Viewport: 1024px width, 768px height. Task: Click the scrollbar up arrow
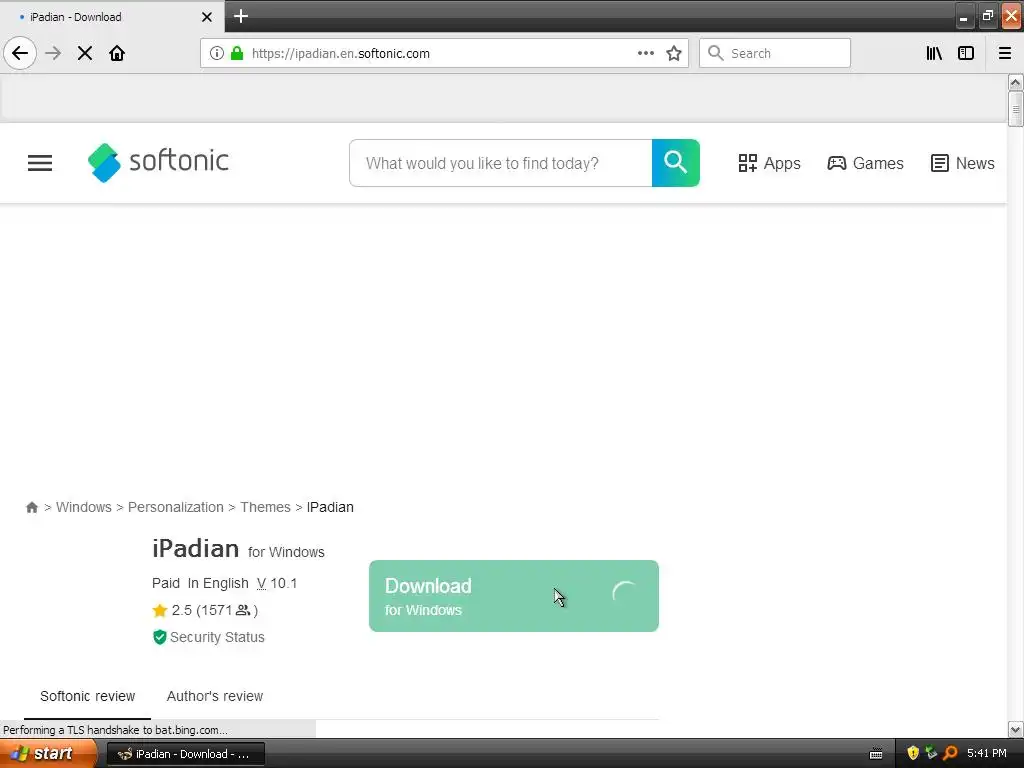(x=1015, y=82)
